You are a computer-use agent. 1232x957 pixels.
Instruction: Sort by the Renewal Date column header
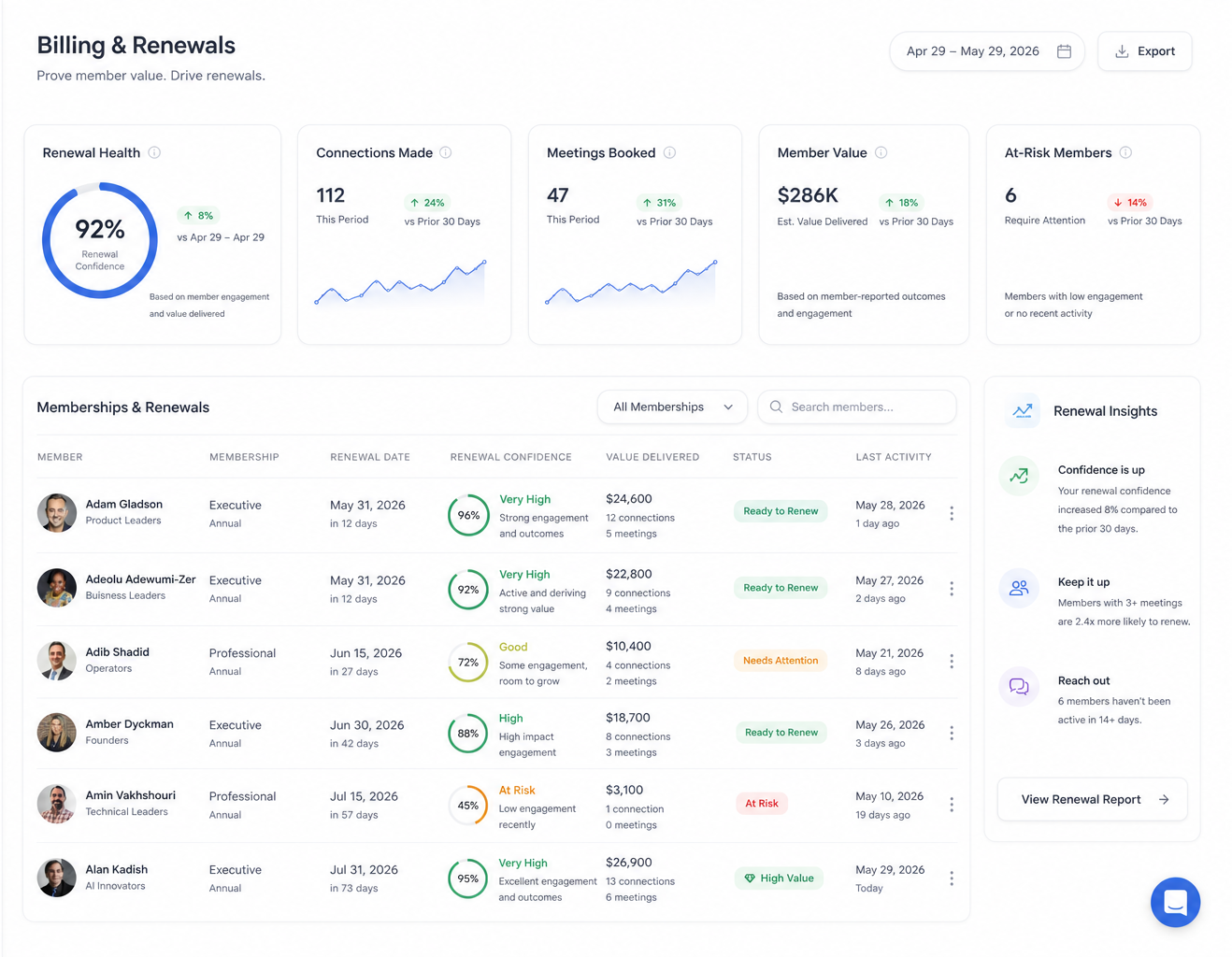click(370, 457)
